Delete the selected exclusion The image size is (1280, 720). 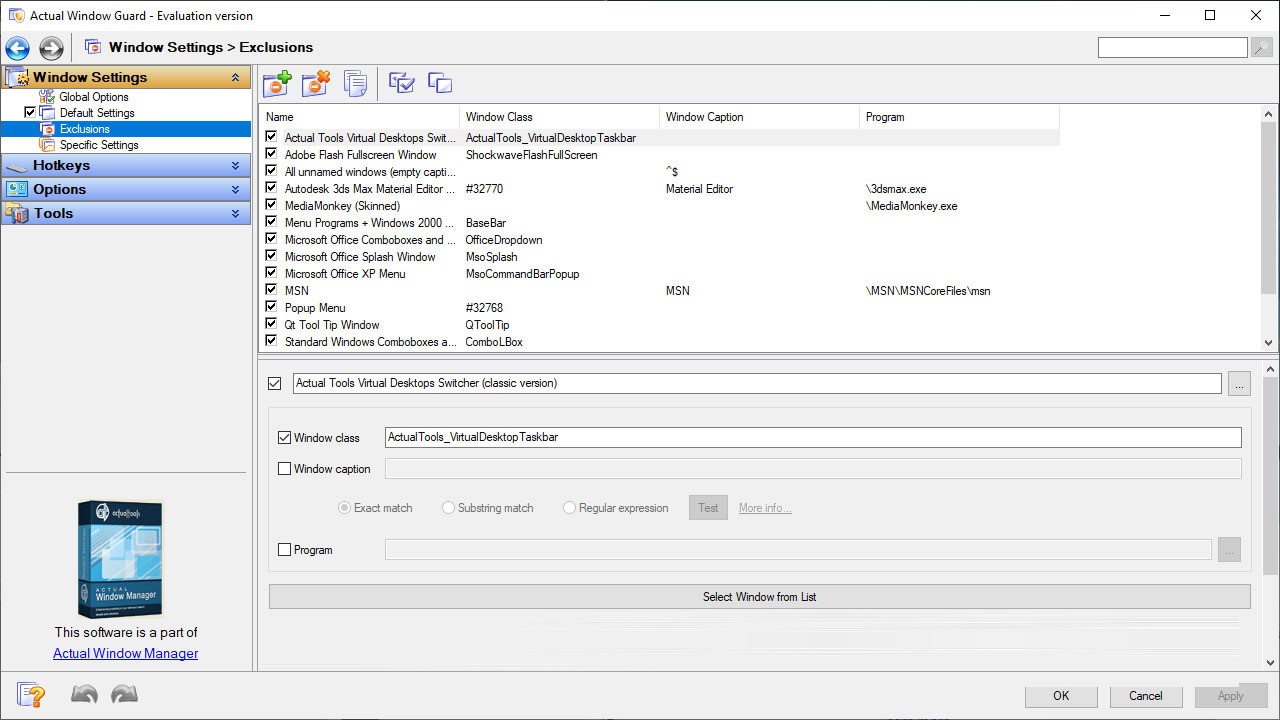[x=316, y=83]
